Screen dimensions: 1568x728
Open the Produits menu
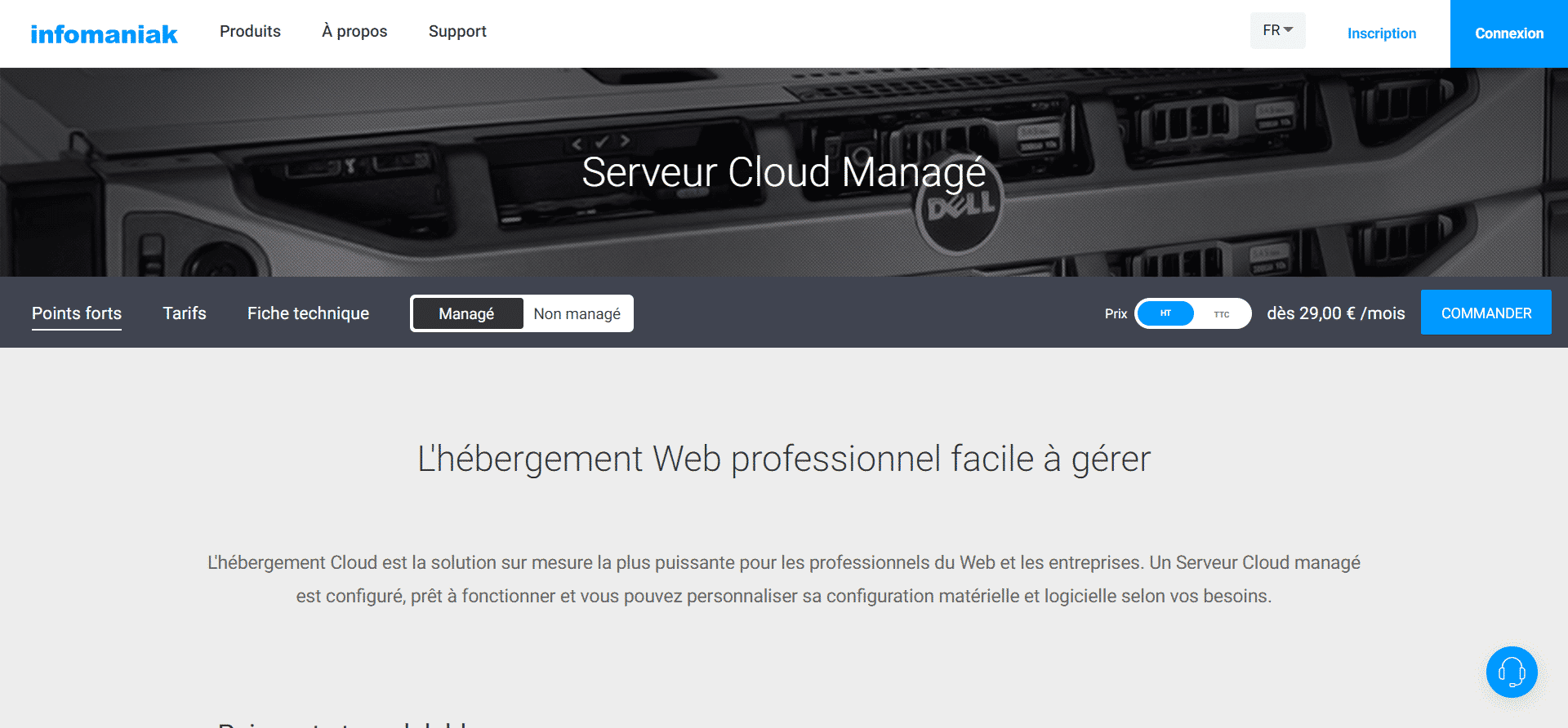click(250, 31)
